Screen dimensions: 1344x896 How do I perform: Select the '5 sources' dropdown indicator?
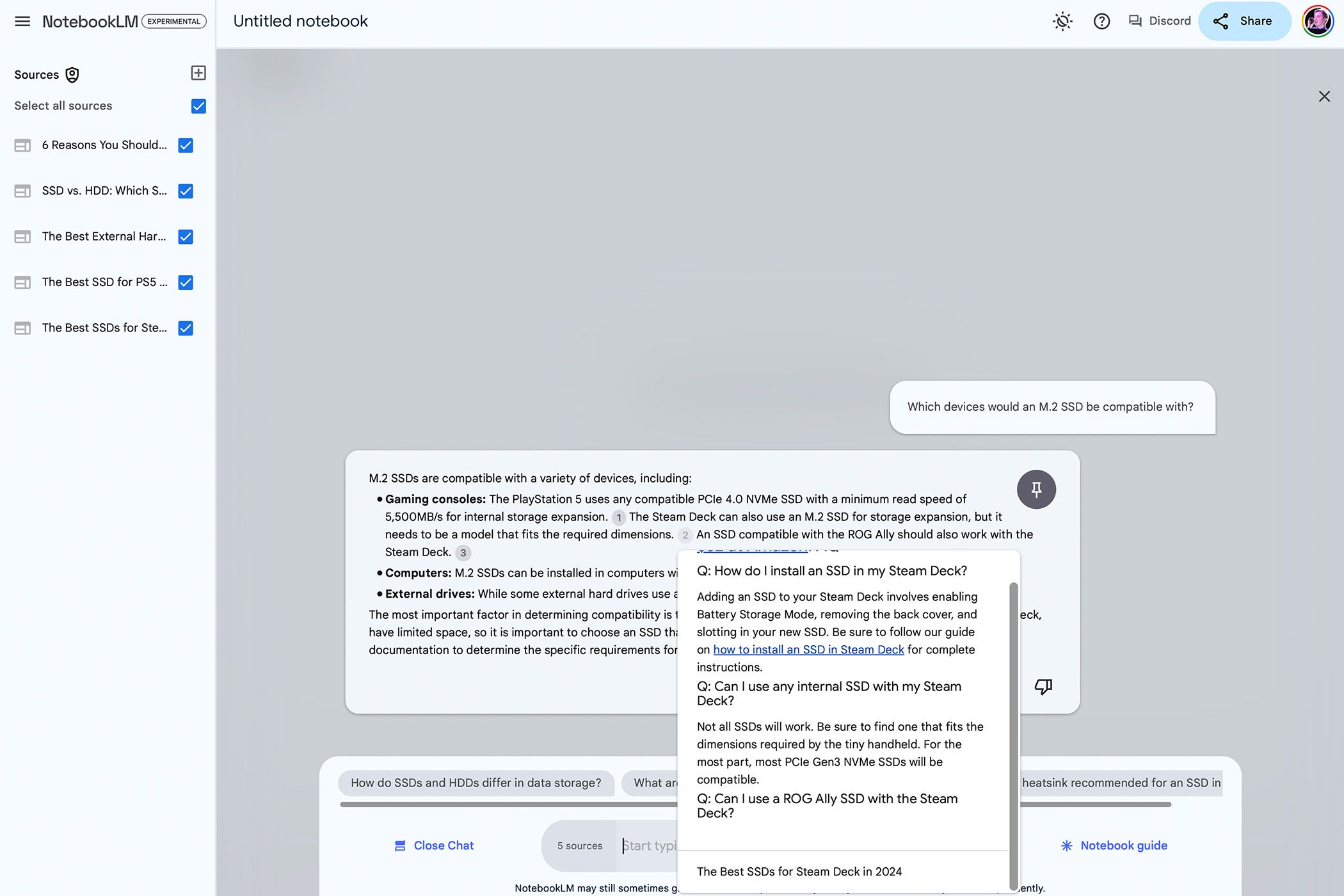click(579, 845)
